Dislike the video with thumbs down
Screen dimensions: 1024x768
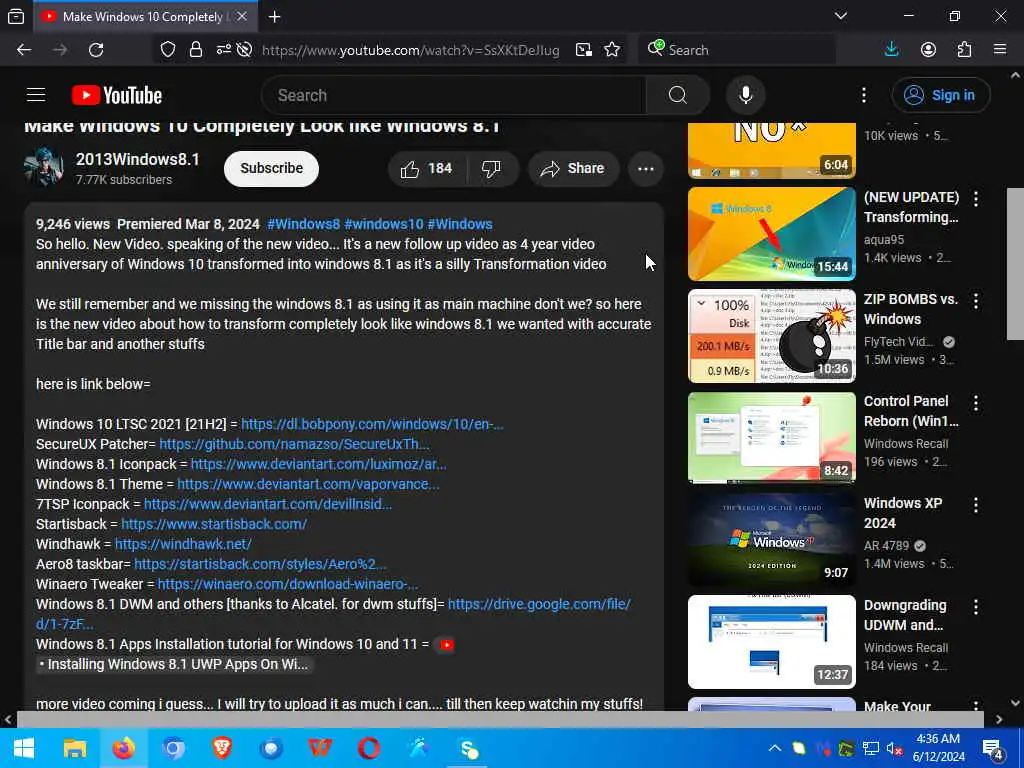coord(492,168)
